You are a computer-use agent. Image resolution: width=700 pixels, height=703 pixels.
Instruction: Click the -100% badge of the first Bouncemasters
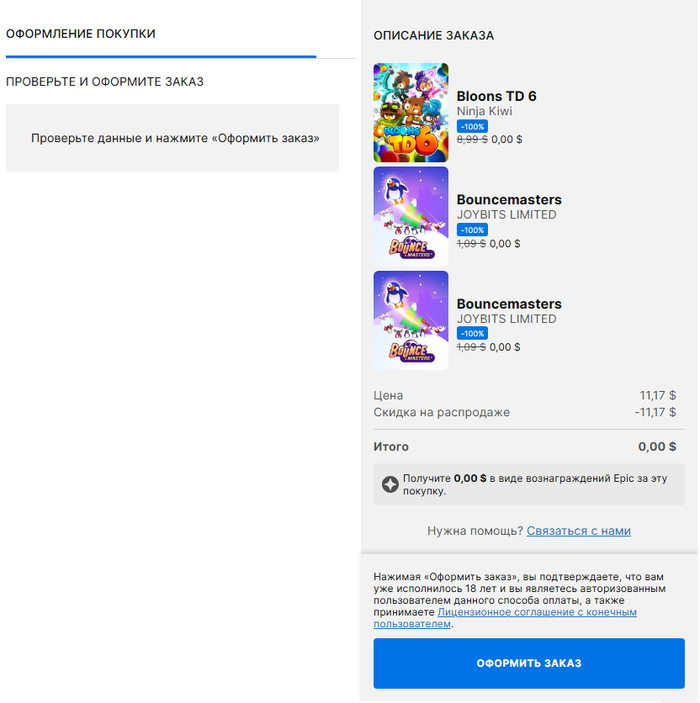472,230
